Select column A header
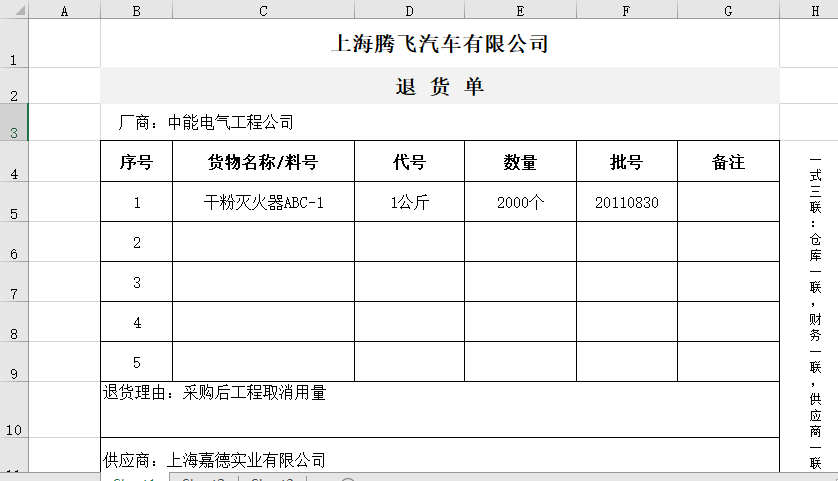This screenshot has height=481, width=838. (x=64, y=10)
